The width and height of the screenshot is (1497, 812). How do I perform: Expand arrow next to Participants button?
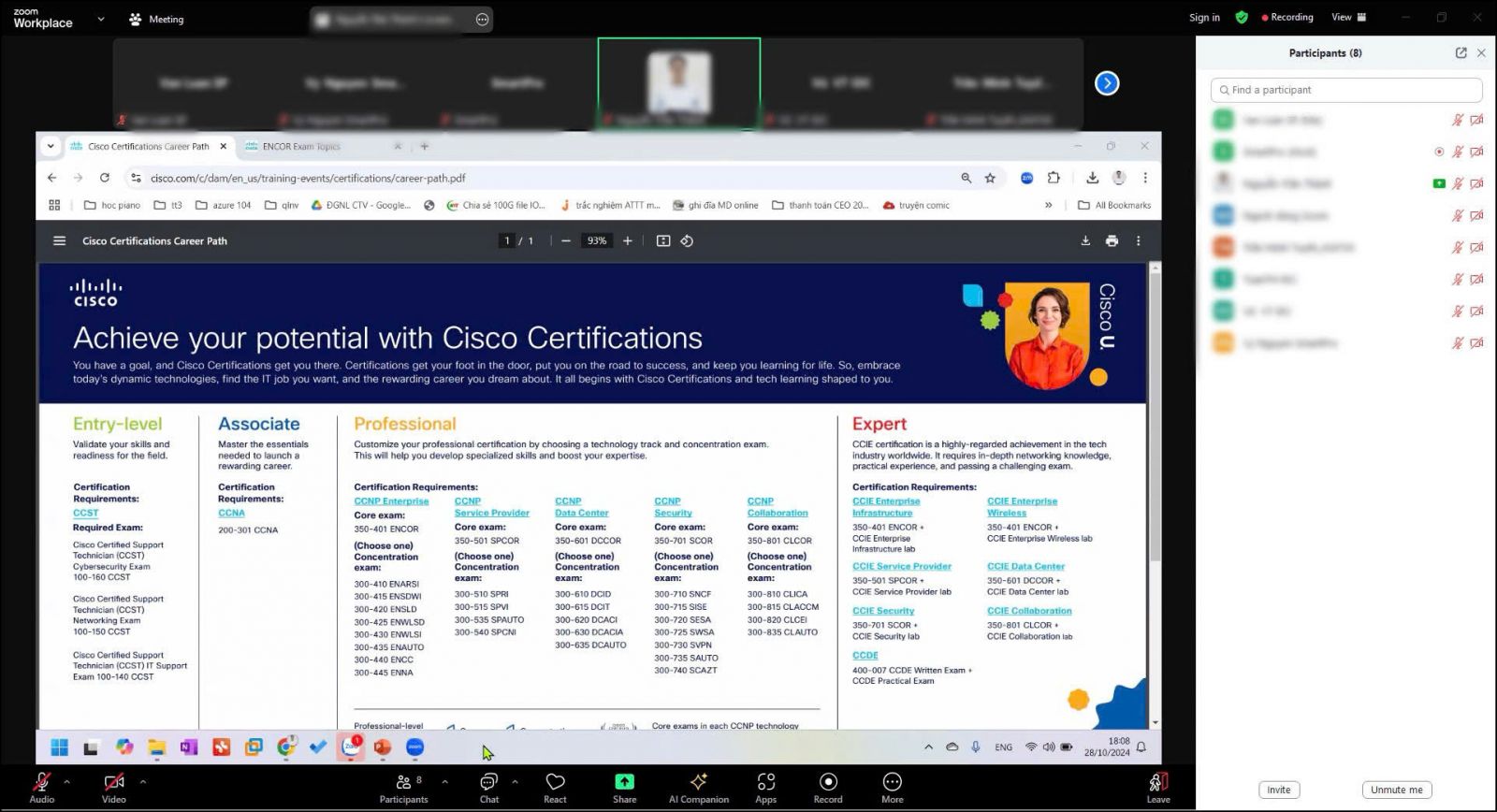(444, 781)
